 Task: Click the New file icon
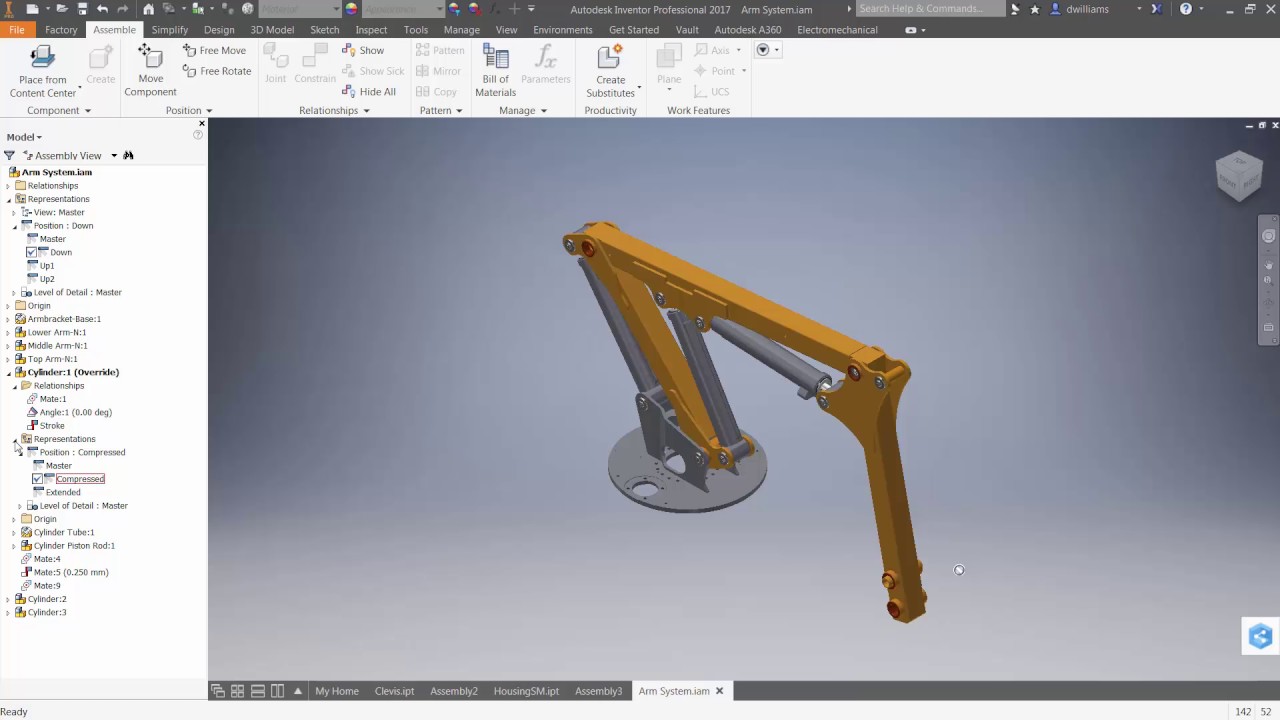32,9
